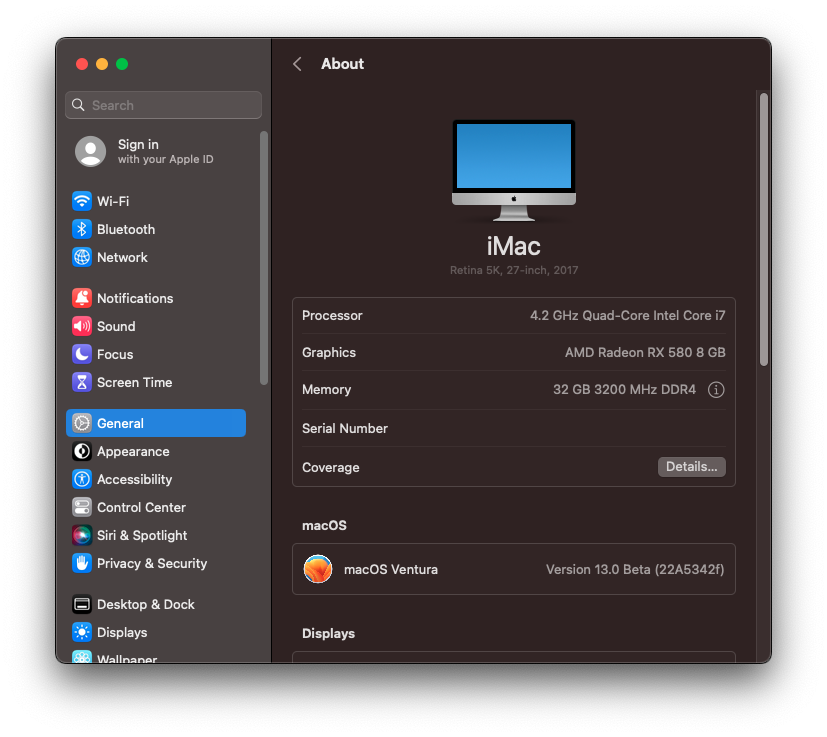The height and width of the screenshot is (737, 827).
Task: Click the AMD Radeon RX 580 value
Action: point(645,352)
